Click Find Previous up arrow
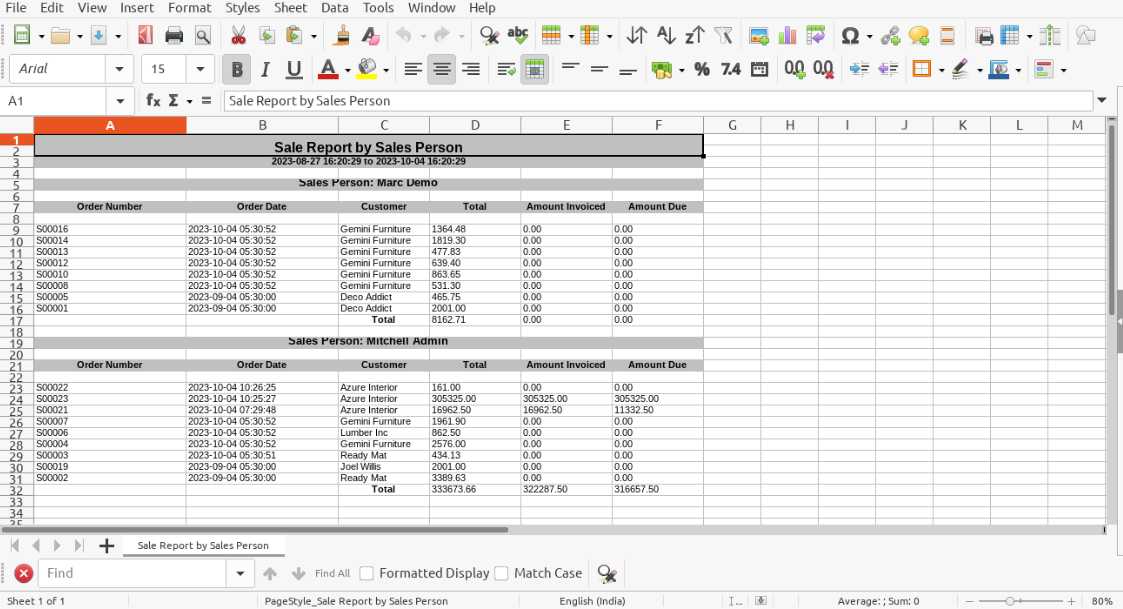1123x609 pixels. [x=270, y=573]
